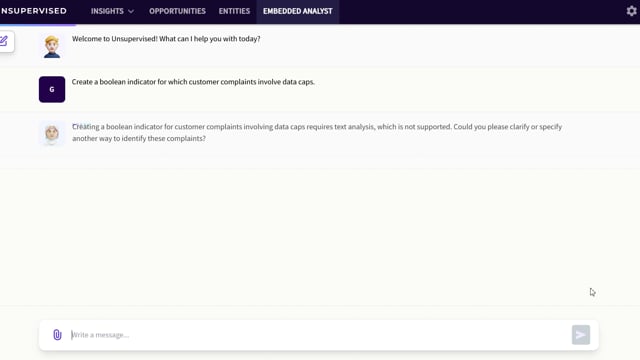640x360 pixels.
Task: Click the responding analyst avatar
Action: [52, 133]
